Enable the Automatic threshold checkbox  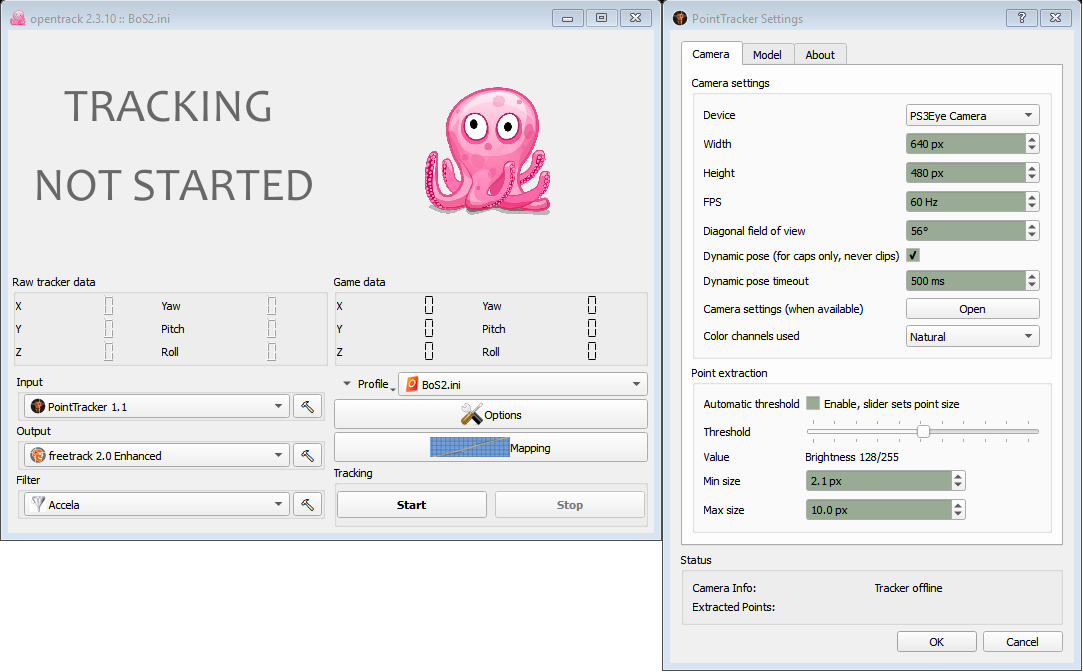pos(813,403)
